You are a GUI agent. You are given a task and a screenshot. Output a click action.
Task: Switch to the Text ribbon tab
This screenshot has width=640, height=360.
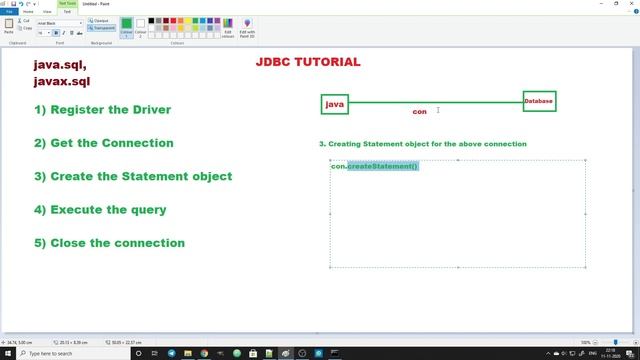pos(67,12)
